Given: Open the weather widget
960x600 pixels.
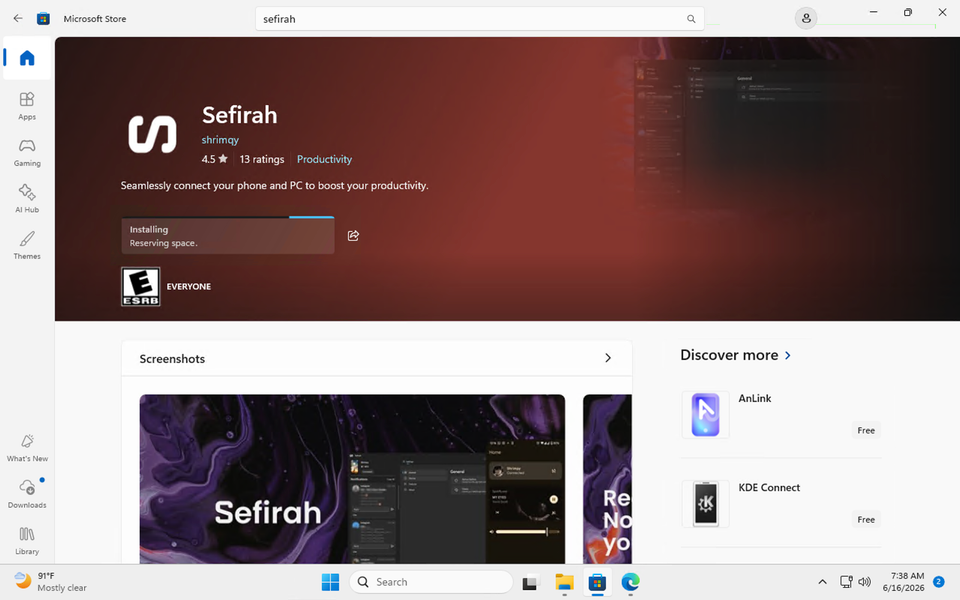Looking at the screenshot, I should [x=50, y=582].
